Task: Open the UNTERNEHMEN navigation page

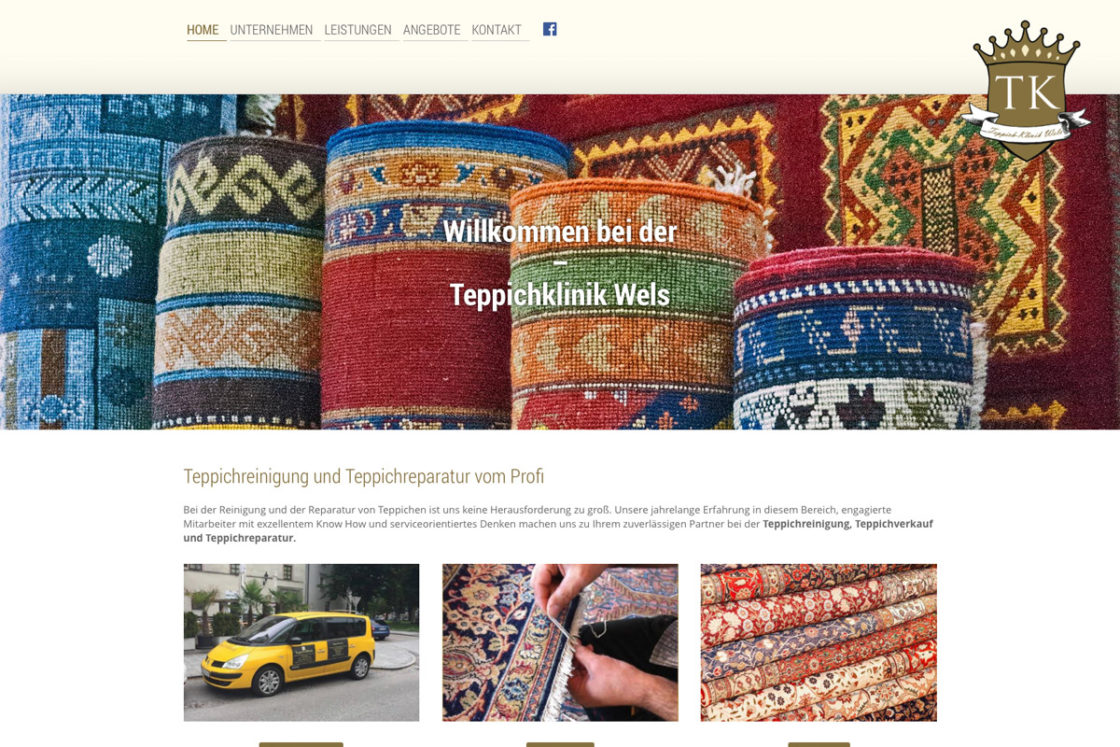Action: (271, 30)
